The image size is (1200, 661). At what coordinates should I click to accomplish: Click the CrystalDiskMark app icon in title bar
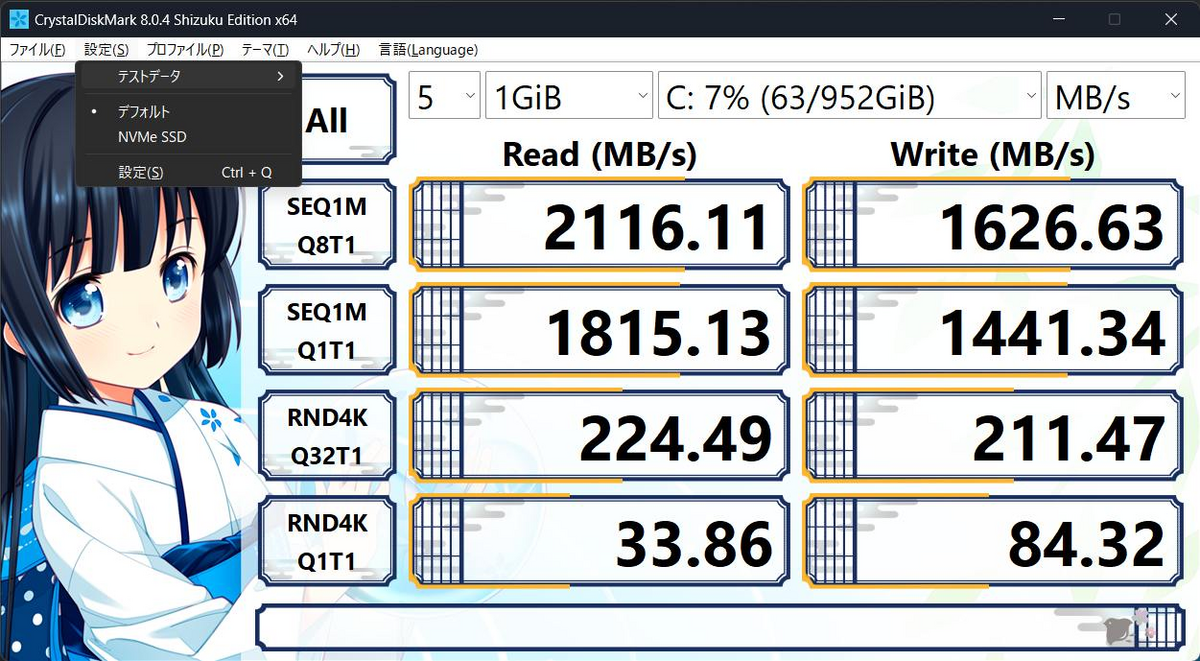coord(18,19)
